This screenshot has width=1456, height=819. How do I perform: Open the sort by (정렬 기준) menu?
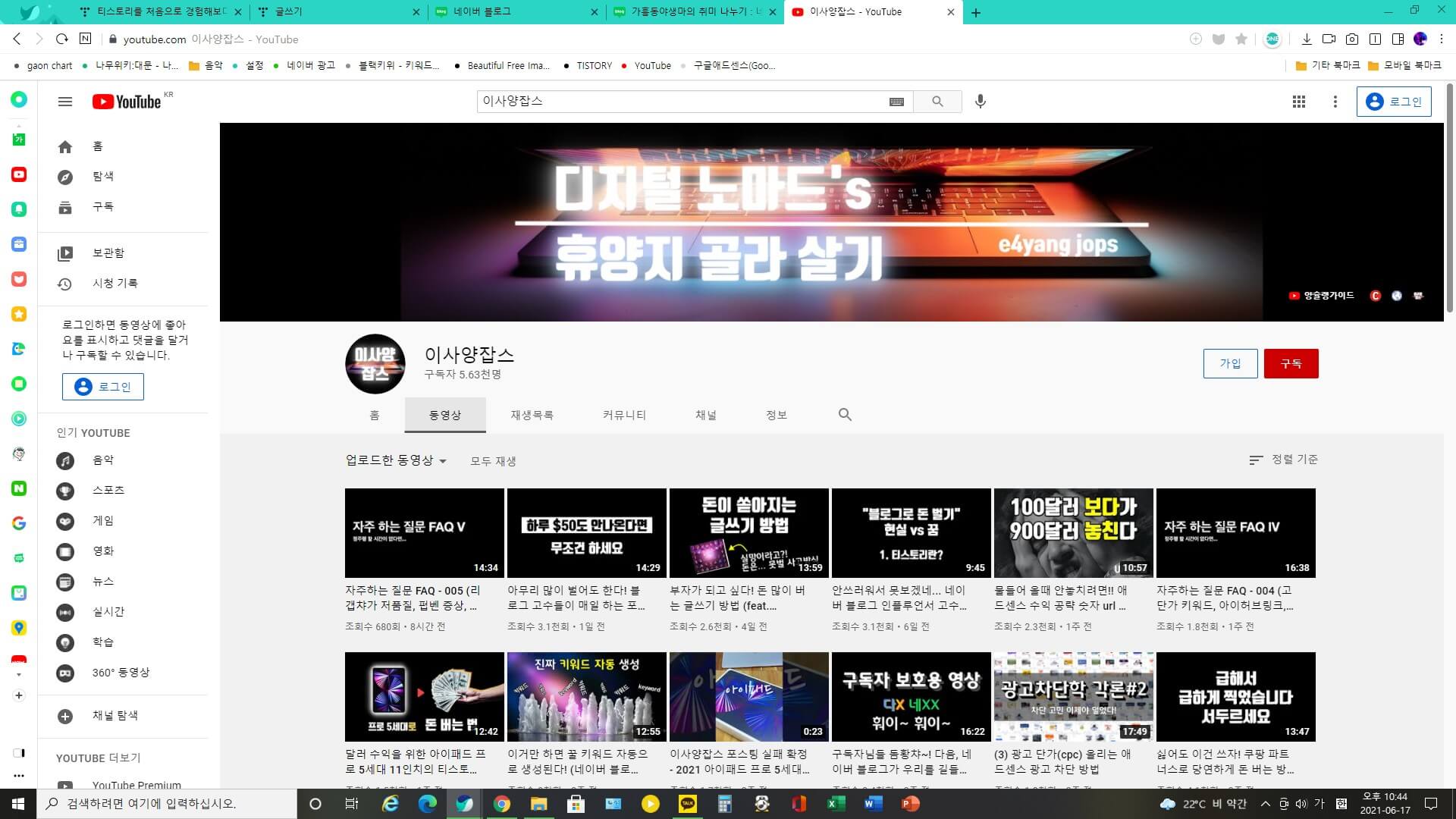pyautogui.click(x=1283, y=460)
